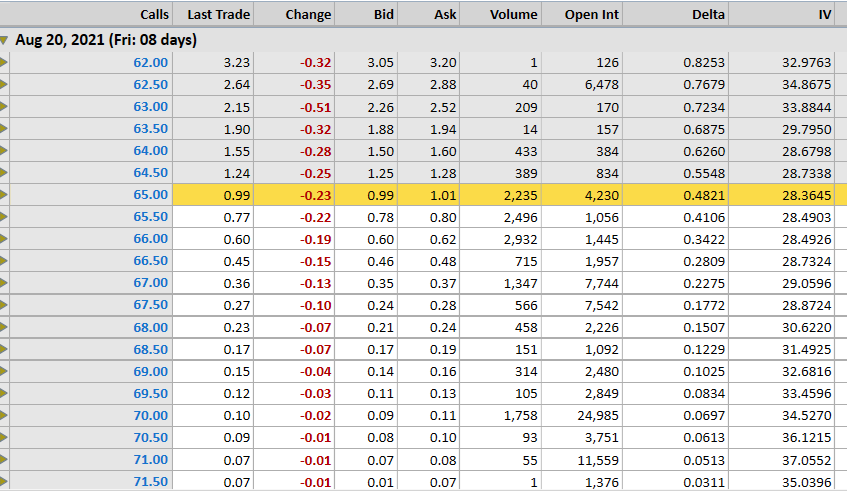Expand the 62.00 strike row arrow

pyautogui.click(x=4, y=63)
